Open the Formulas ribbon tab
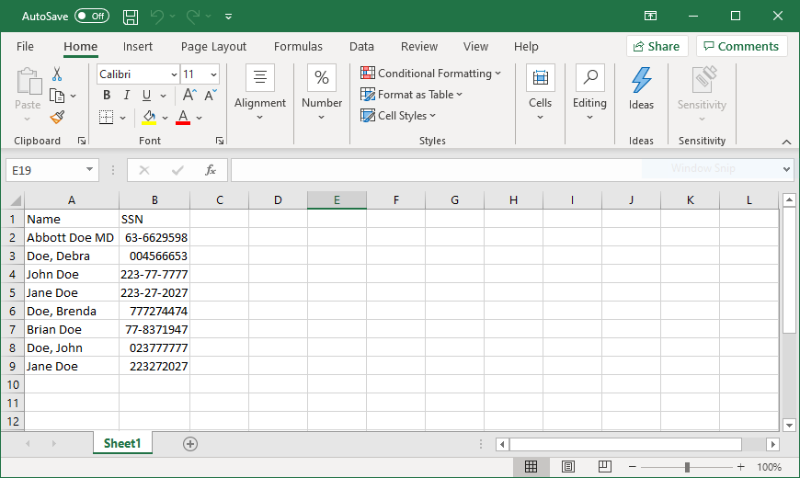800x478 pixels. pos(298,46)
